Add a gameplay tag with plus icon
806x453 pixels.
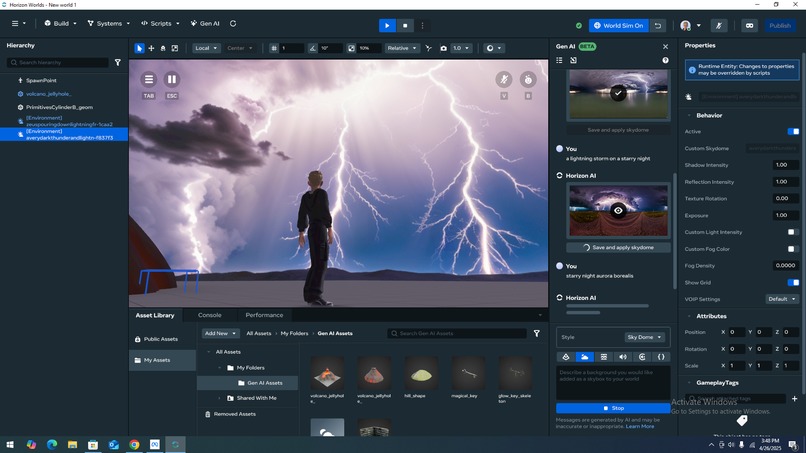point(795,398)
